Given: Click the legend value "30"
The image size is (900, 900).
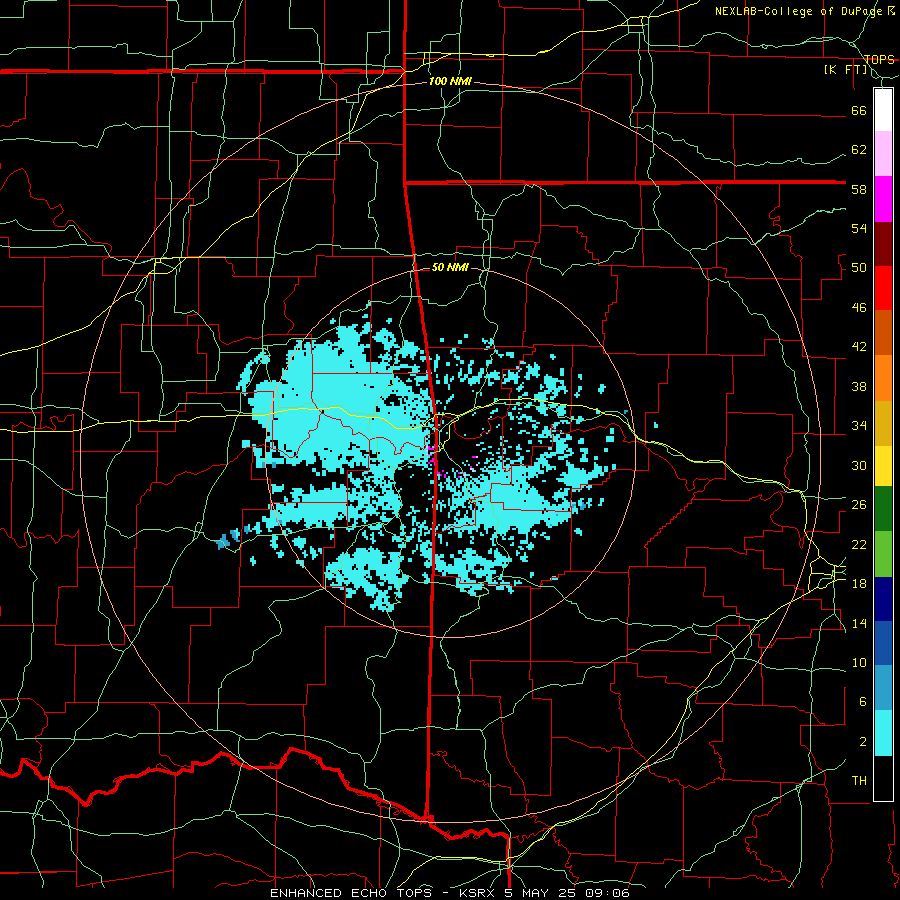Looking at the screenshot, I should [859, 465].
